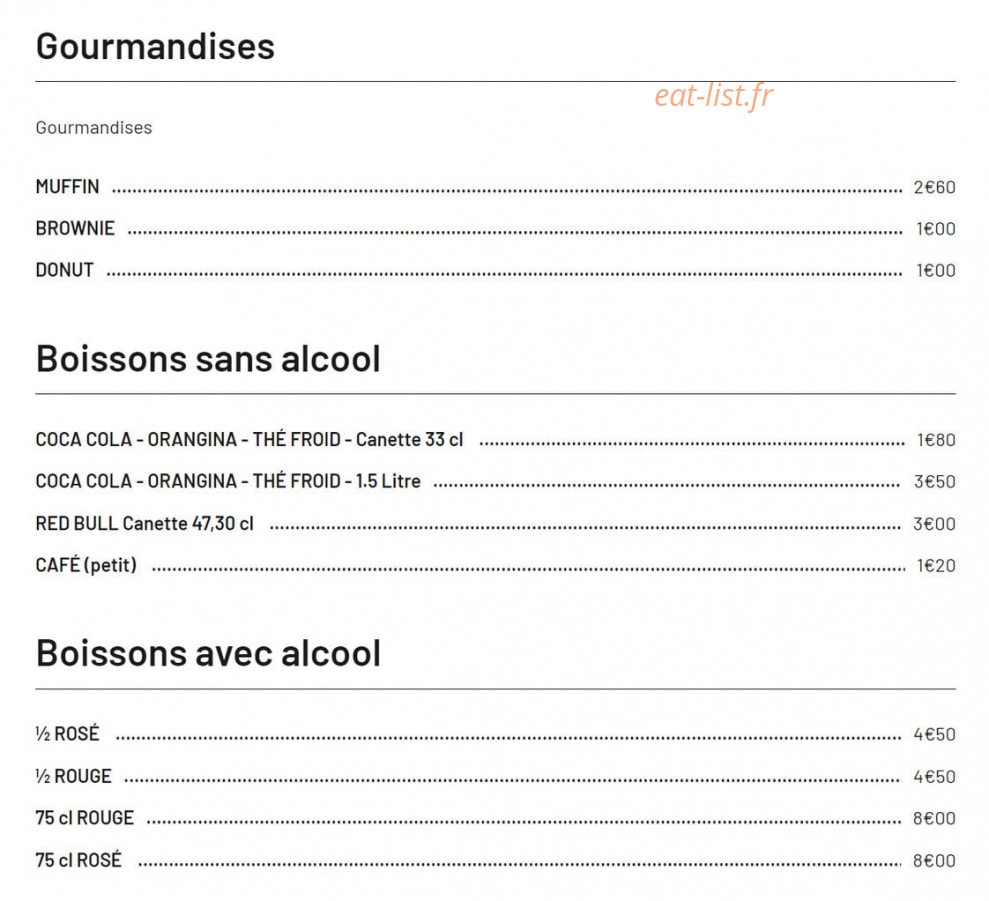Click the eat-list.fr watermark link
The image size is (989, 901).
pyautogui.click(x=713, y=96)
